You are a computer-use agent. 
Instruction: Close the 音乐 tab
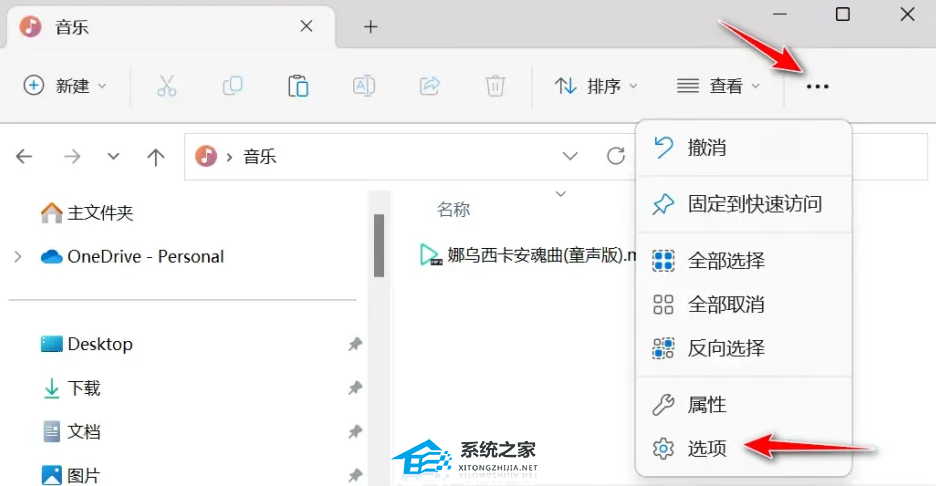(306, 26)
